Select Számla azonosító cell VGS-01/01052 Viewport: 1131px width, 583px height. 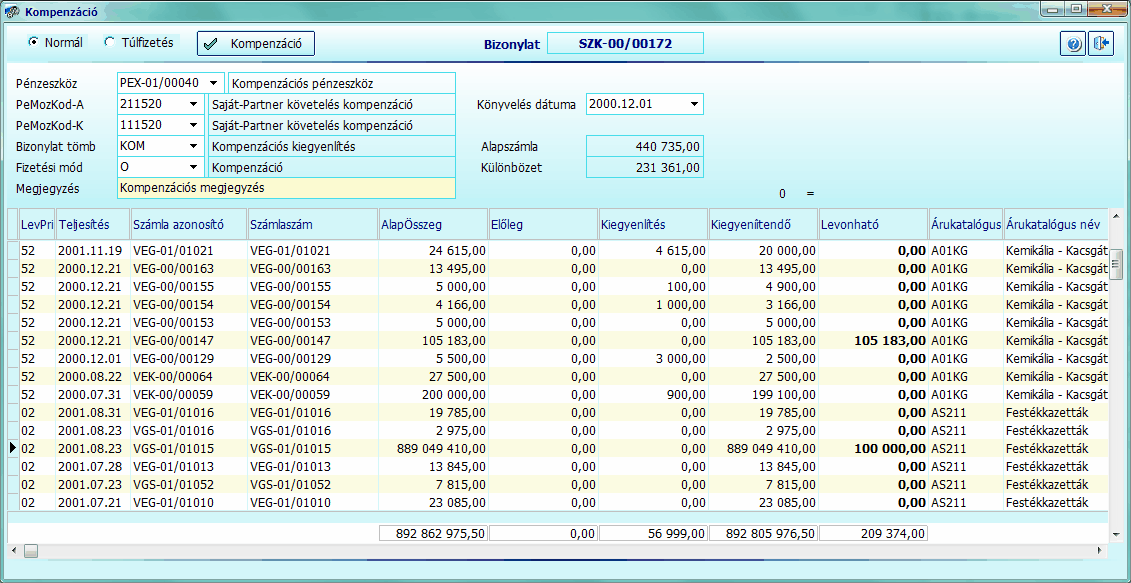click(x=189, y=485)
